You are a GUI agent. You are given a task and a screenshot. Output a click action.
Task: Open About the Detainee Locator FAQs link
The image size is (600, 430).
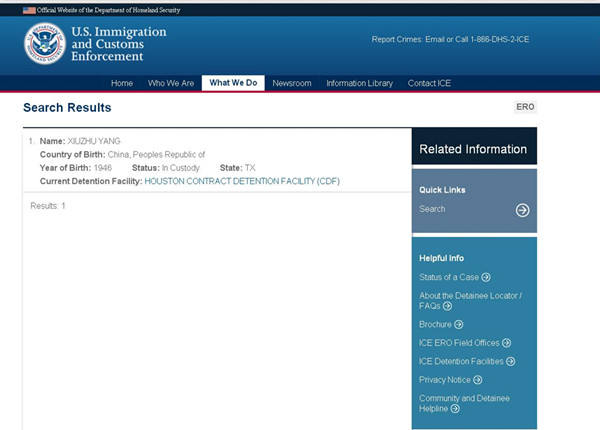point(470,300)
